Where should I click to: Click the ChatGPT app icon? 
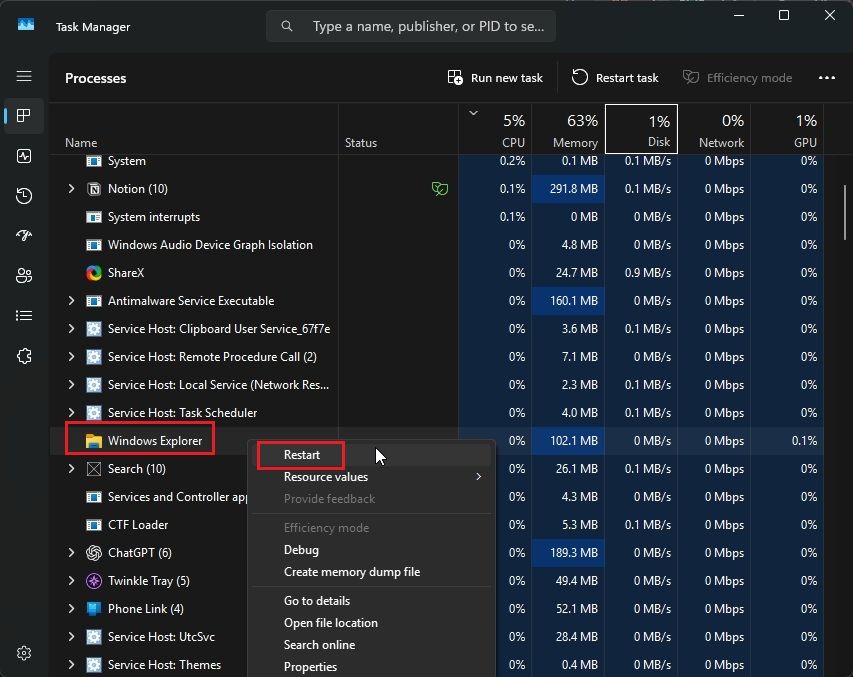coord(94,553)
